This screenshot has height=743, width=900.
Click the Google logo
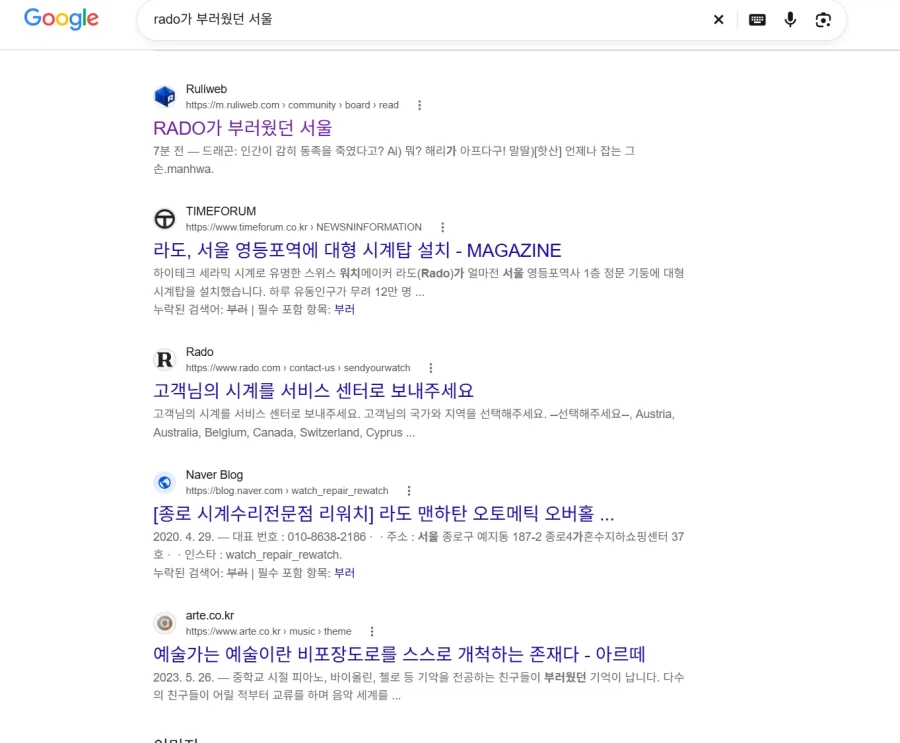point(61,19)
